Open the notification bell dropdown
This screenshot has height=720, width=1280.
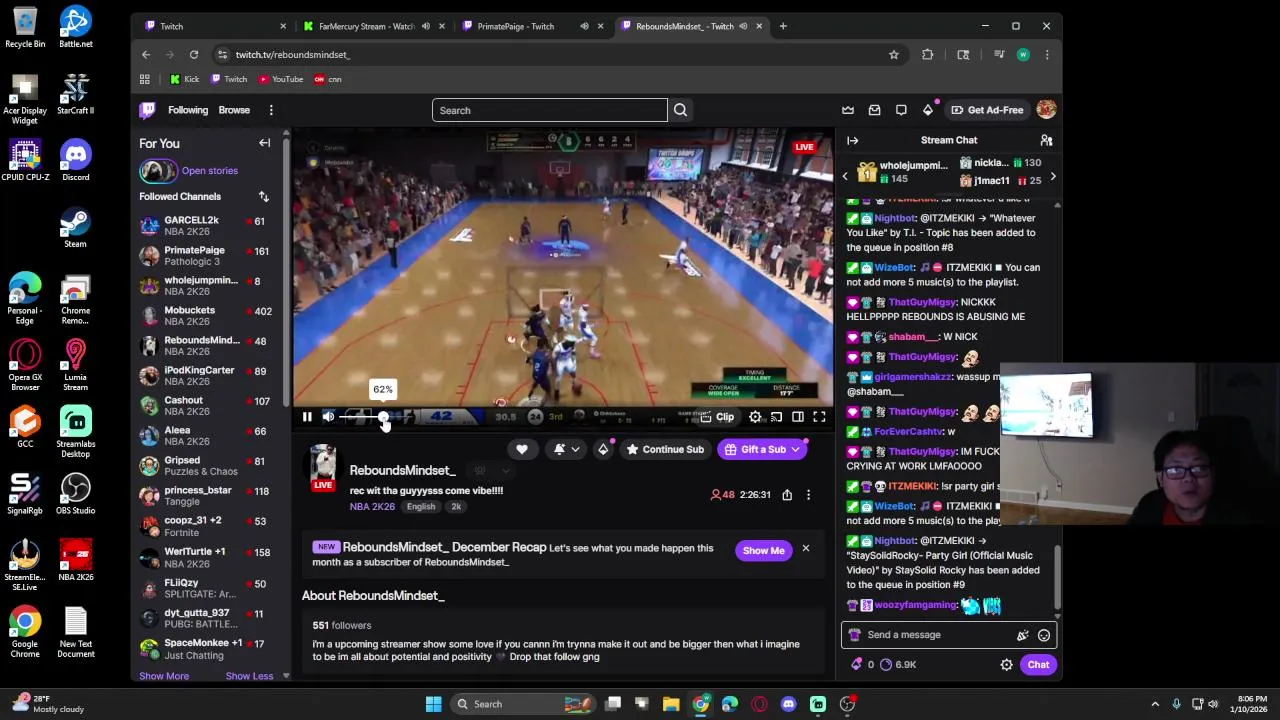pyautogui.click(x=566, y=449)
